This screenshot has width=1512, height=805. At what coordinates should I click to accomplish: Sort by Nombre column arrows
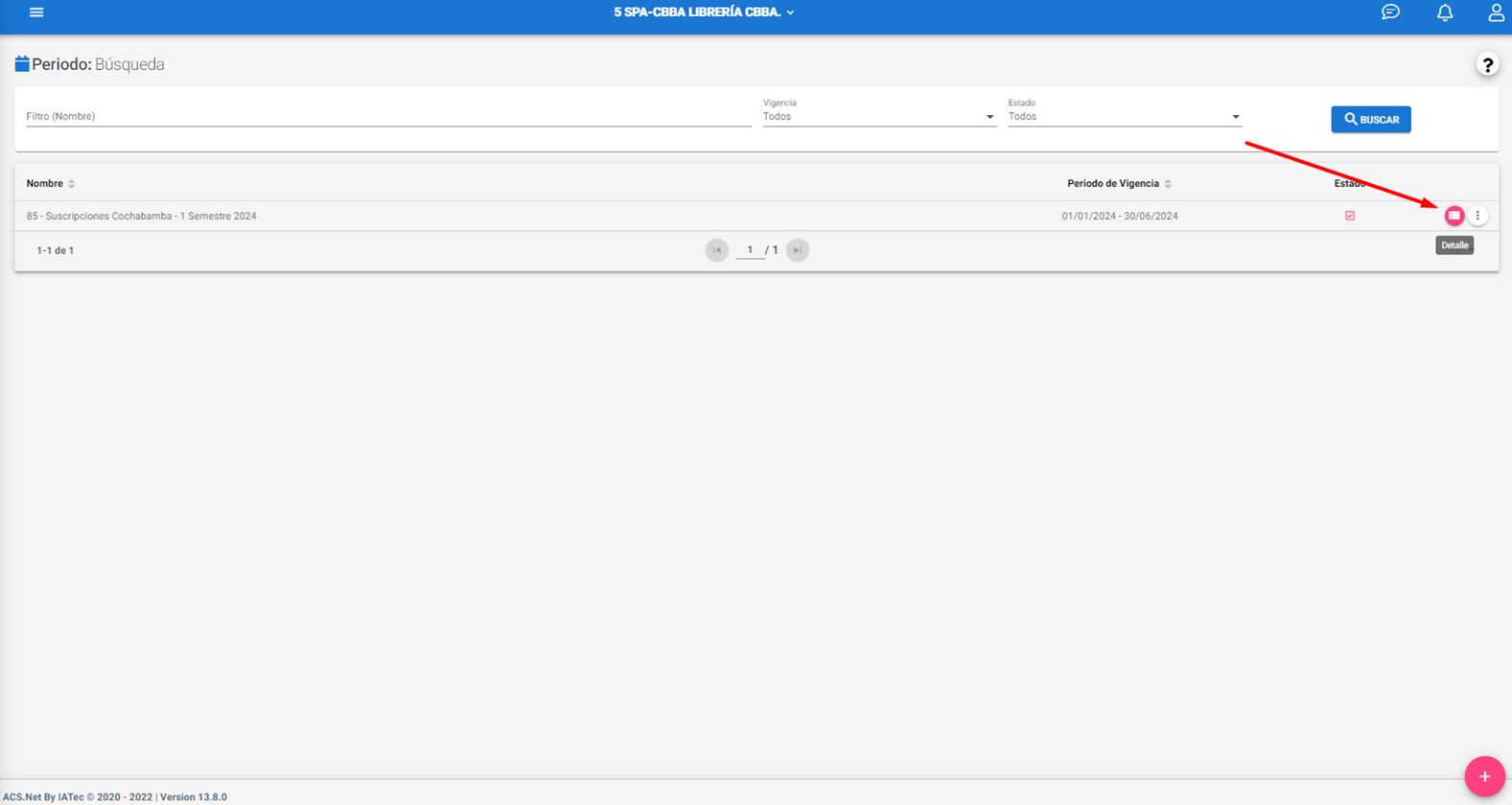click(71, 183)
